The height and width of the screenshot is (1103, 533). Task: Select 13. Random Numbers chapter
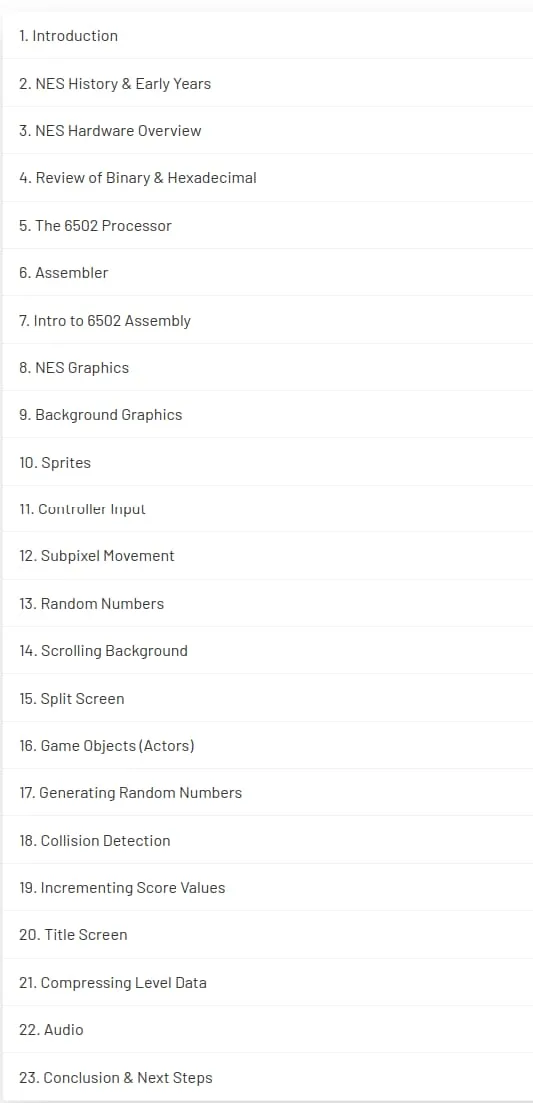(267, 604)
